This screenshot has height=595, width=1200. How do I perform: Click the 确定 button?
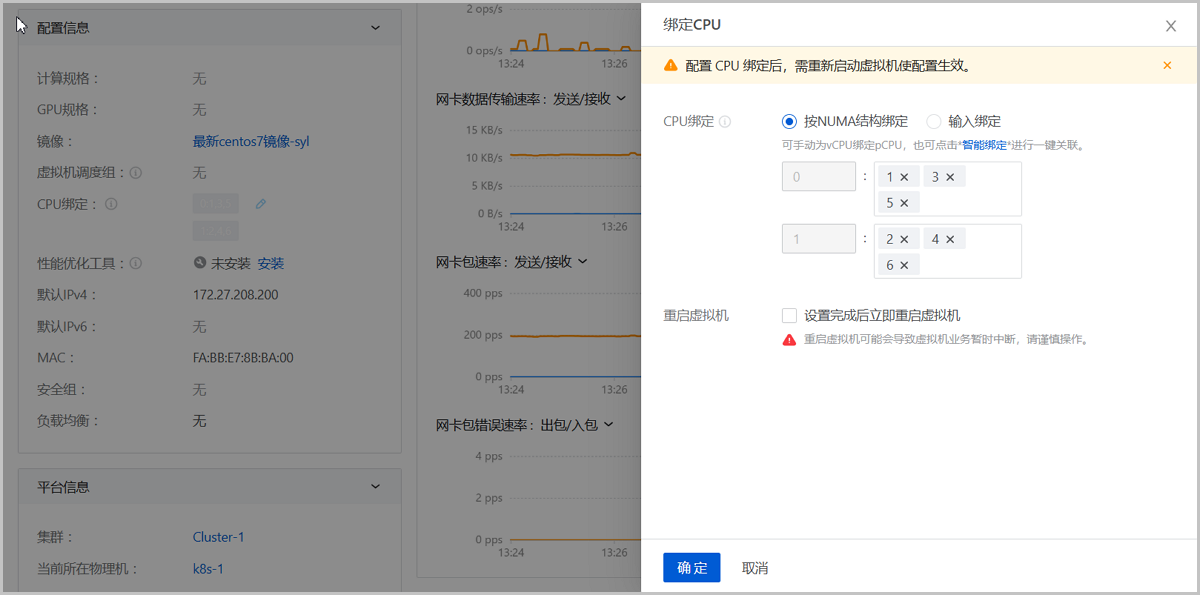pyautogui.click(x=692, y=568)
